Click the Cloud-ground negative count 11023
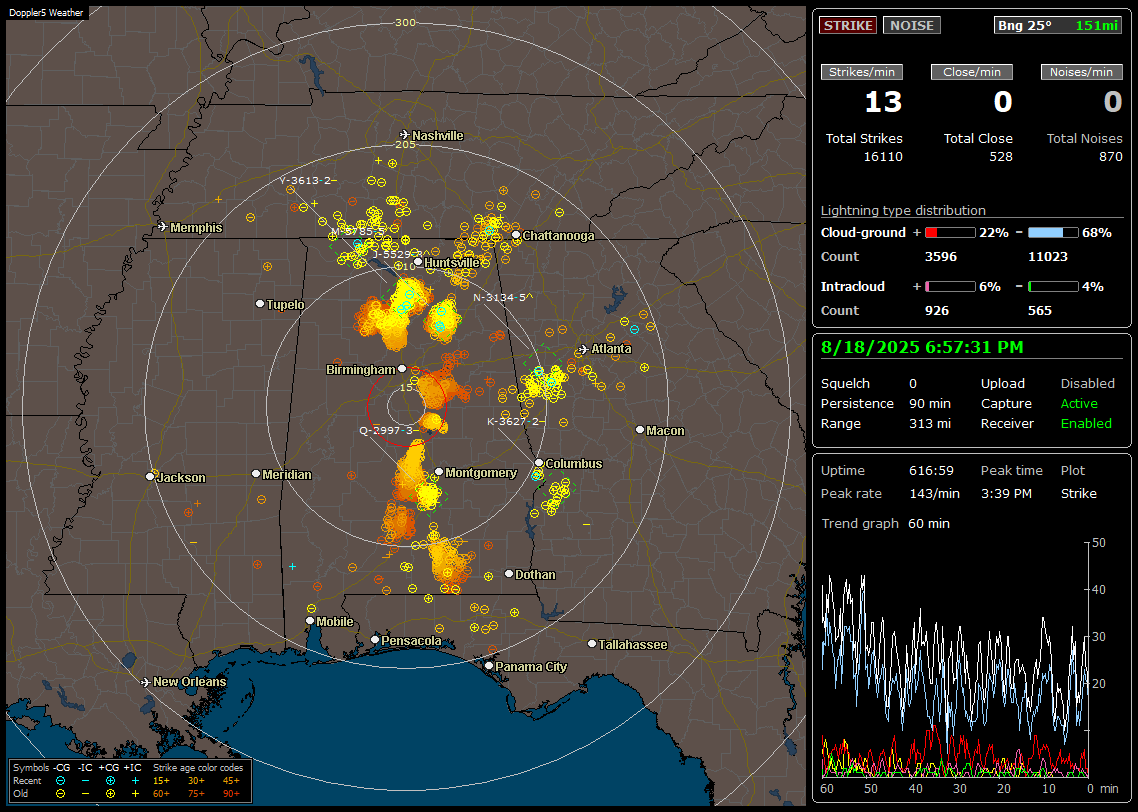Viewport: 1138px width, 812px height. 1048,257
